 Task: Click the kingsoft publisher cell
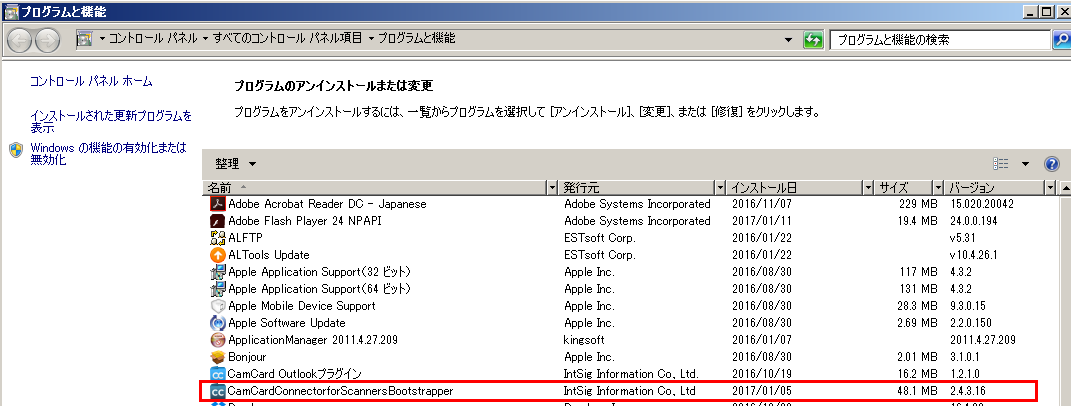(584, 340)
